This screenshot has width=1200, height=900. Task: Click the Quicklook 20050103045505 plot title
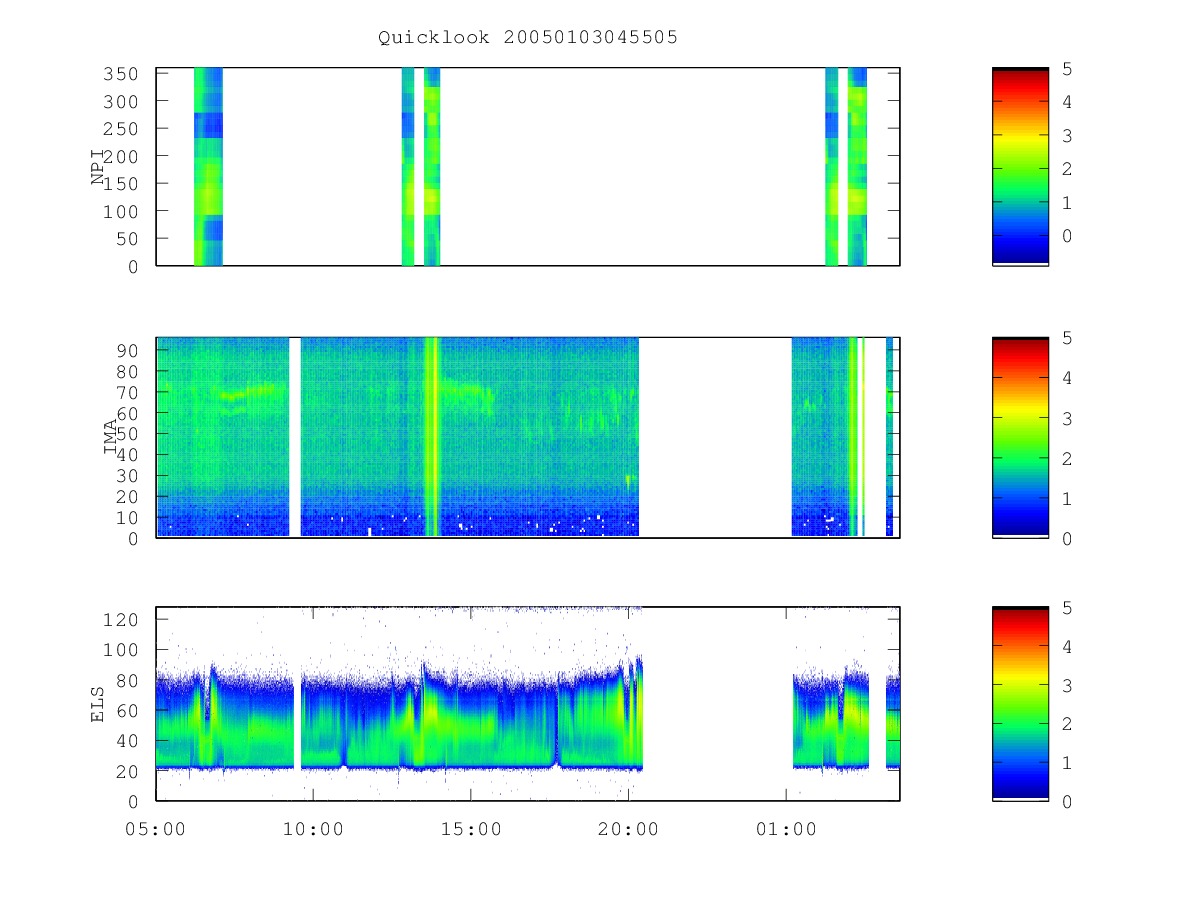point(528,38)
